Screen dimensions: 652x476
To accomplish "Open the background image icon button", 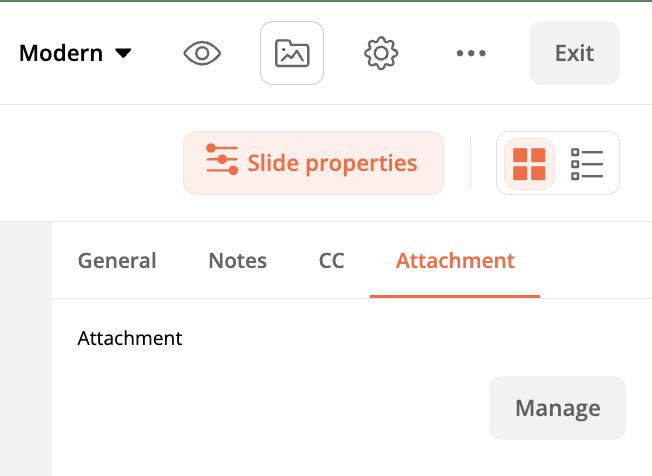I will pos(292,53).
